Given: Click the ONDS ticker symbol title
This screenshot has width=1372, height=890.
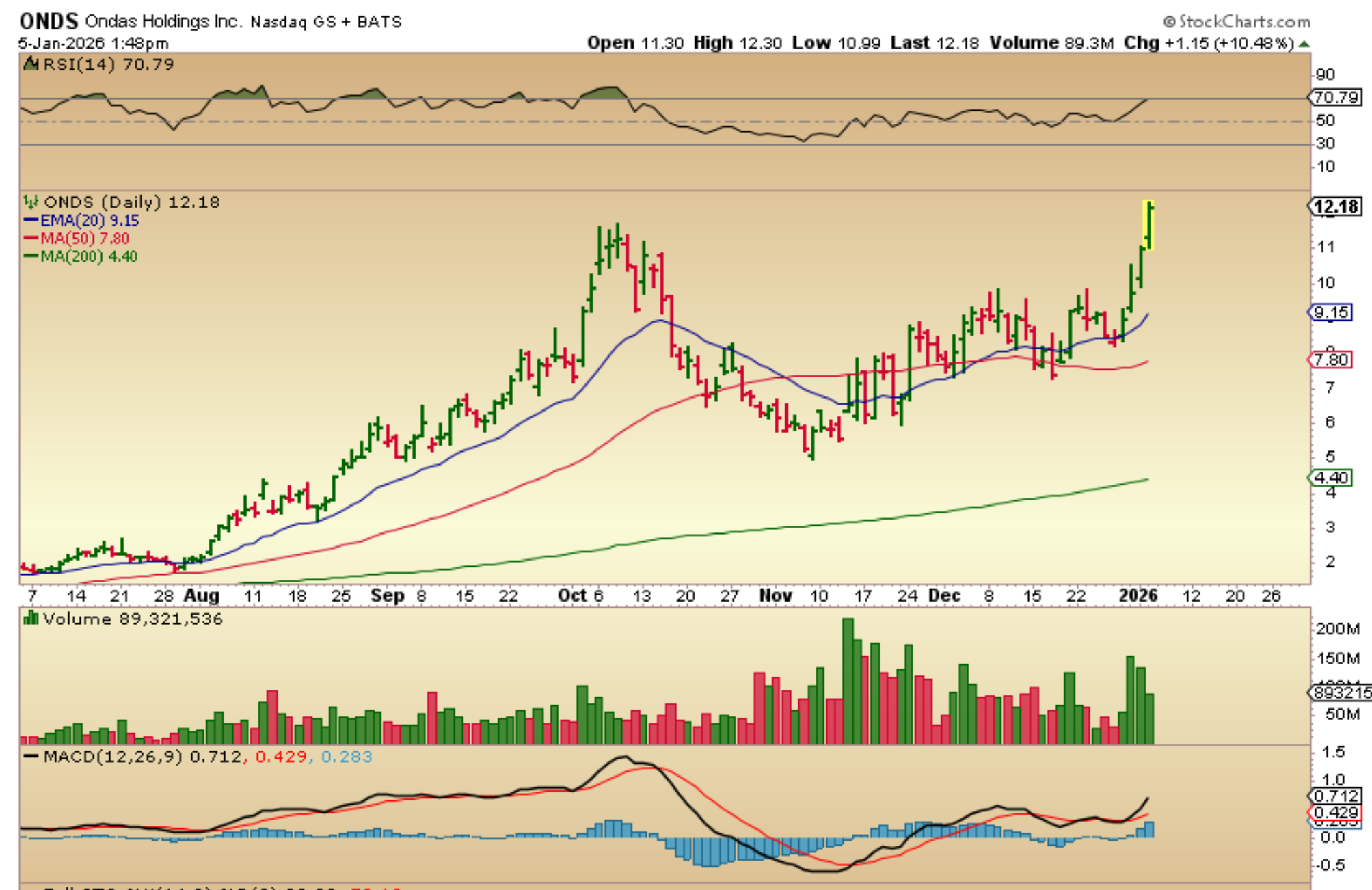Looking at the screenshot, I should [x=49, y=21].
